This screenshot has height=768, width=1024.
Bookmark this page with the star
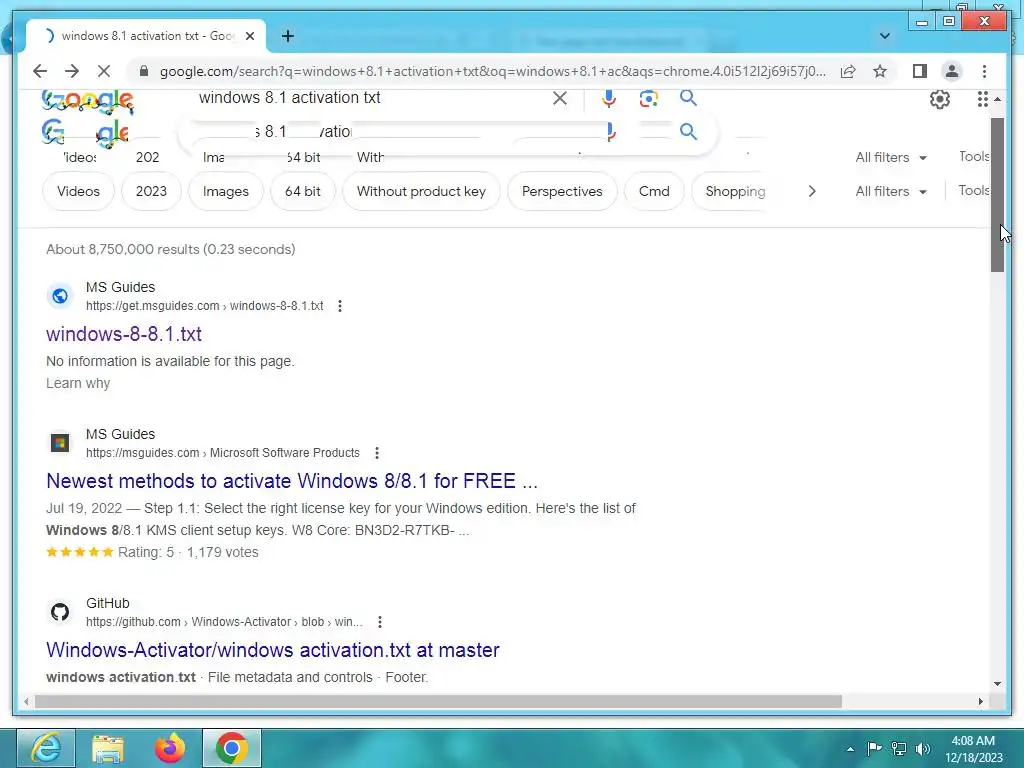click(x=880, y=71)
